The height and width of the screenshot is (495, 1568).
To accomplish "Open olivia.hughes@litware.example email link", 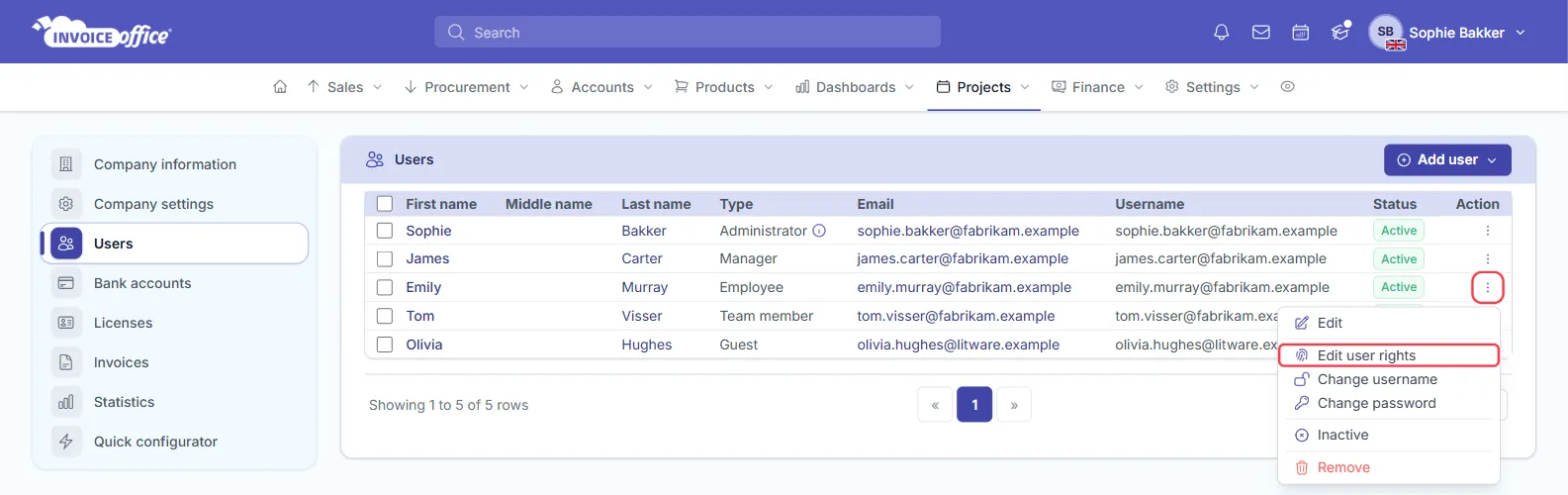I will point(958,345).
